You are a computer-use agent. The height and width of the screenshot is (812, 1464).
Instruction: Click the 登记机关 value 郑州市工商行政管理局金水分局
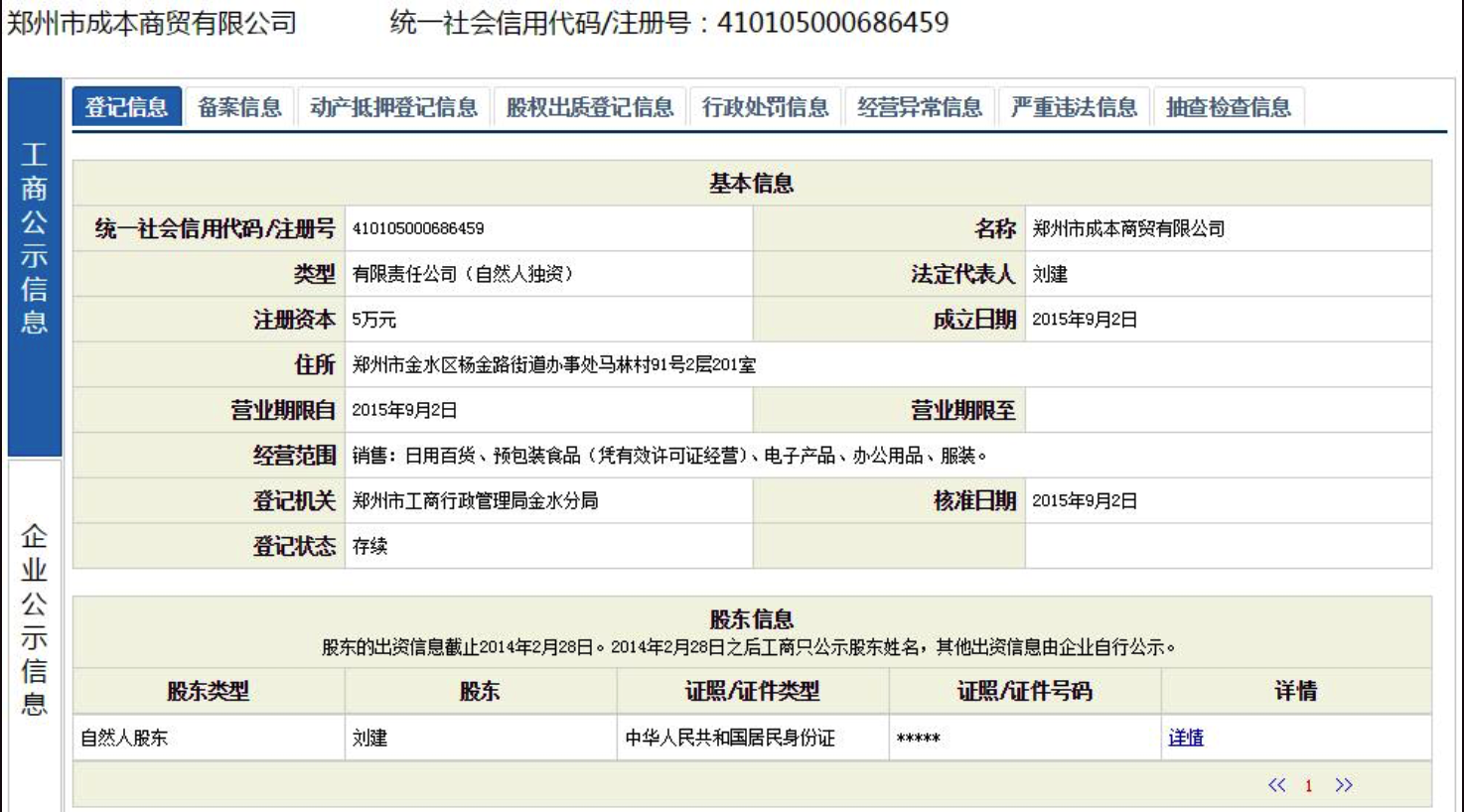click(475, 501)
